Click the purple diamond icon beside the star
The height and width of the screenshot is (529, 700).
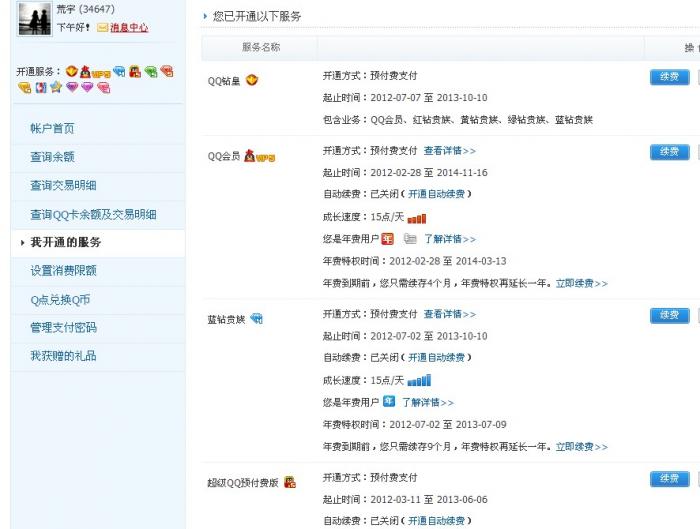[72, 87]
